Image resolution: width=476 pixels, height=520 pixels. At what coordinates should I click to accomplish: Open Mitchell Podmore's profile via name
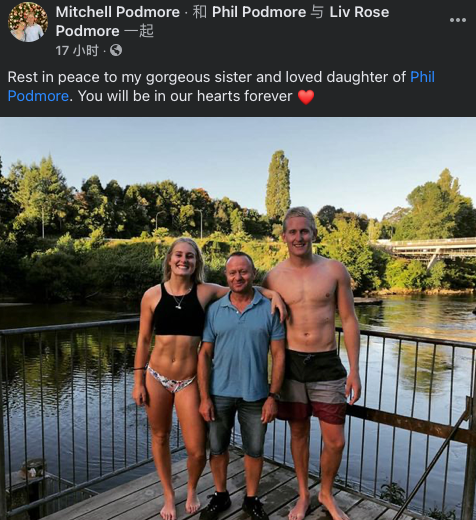click(x=118, y=12)
